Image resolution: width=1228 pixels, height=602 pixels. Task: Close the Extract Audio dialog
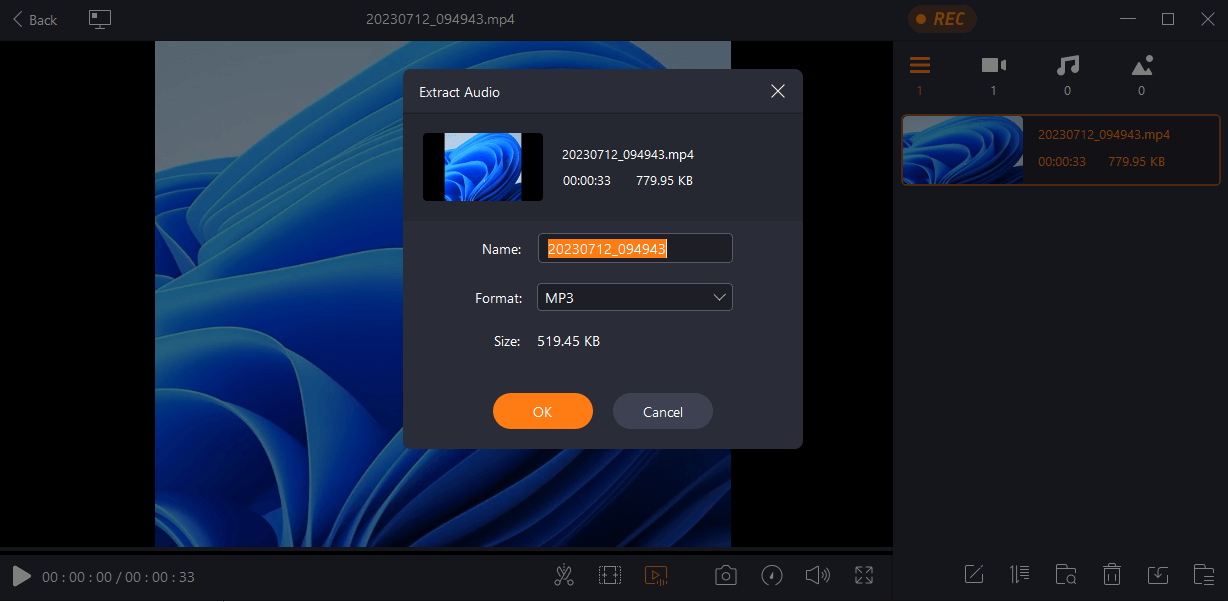tap(778, 91)
